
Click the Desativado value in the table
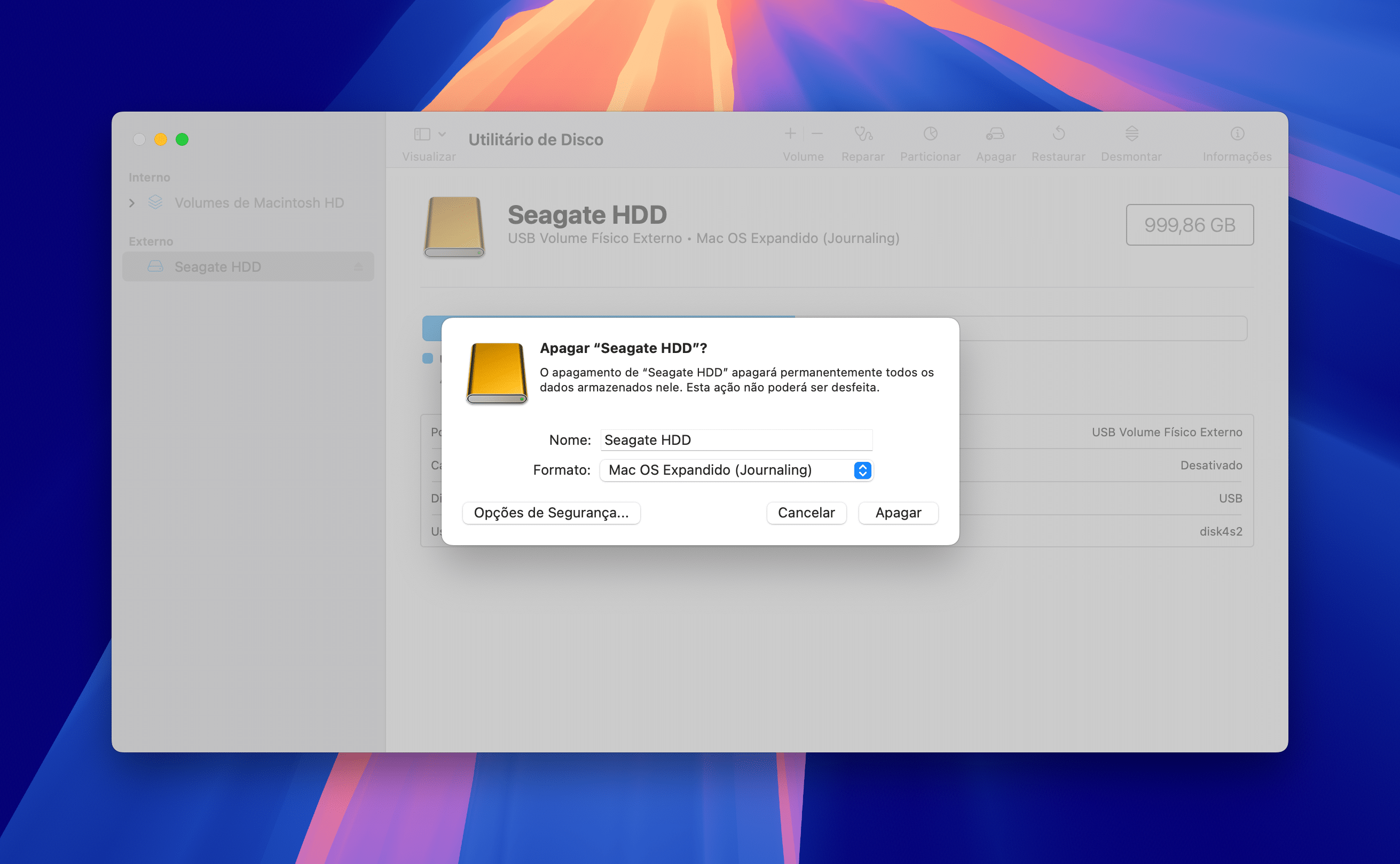pyautogui.click(x=1211, y=465)
